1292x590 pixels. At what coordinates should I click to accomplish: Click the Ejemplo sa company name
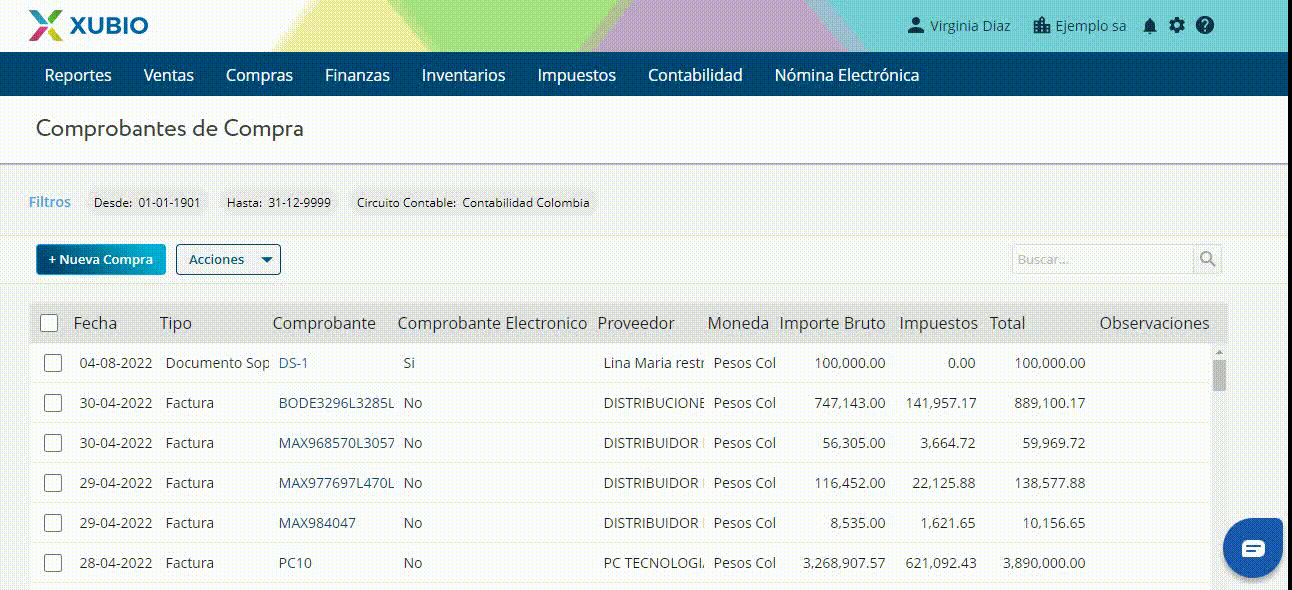(x=1091, y=26)
